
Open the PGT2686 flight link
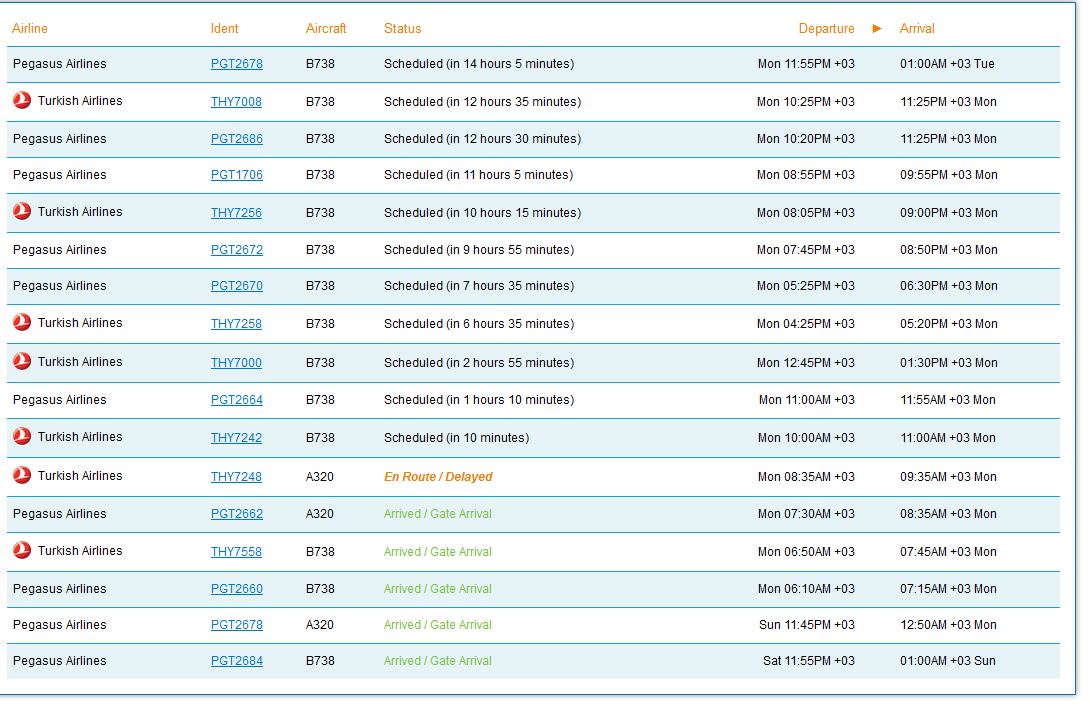coord(237,139)
